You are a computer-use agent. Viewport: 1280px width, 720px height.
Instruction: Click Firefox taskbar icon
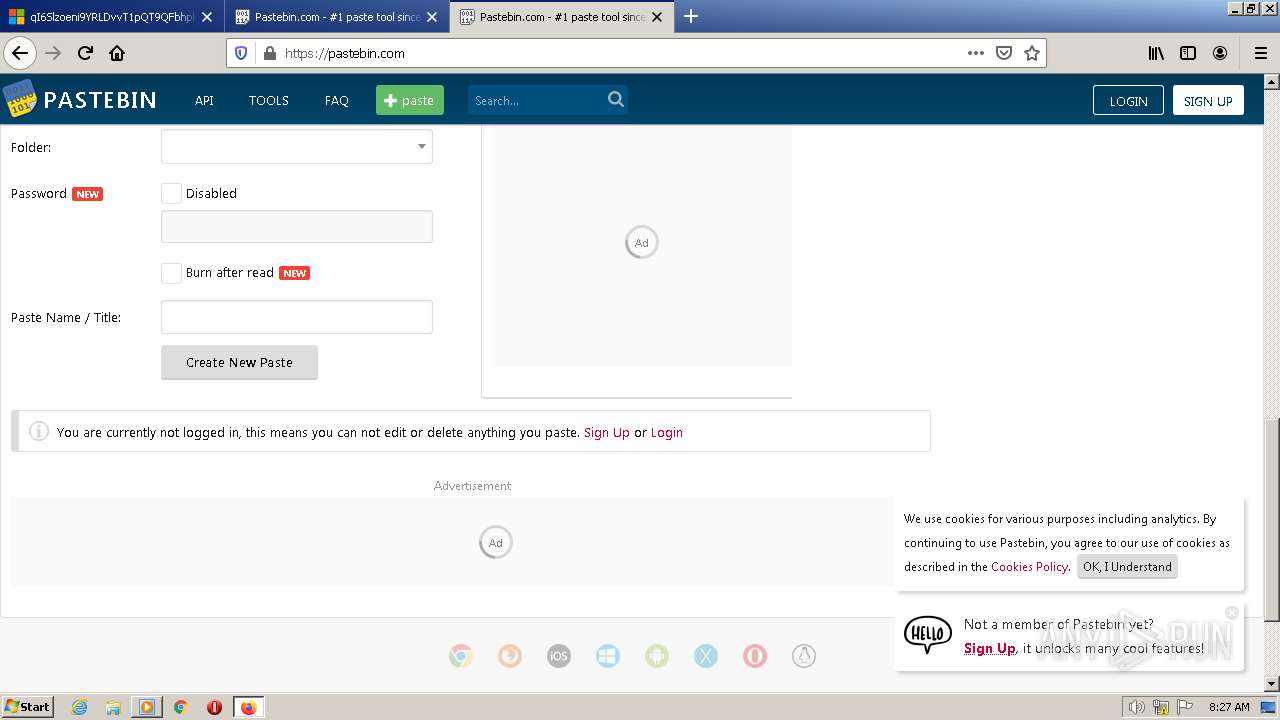[x=248, y=707]
